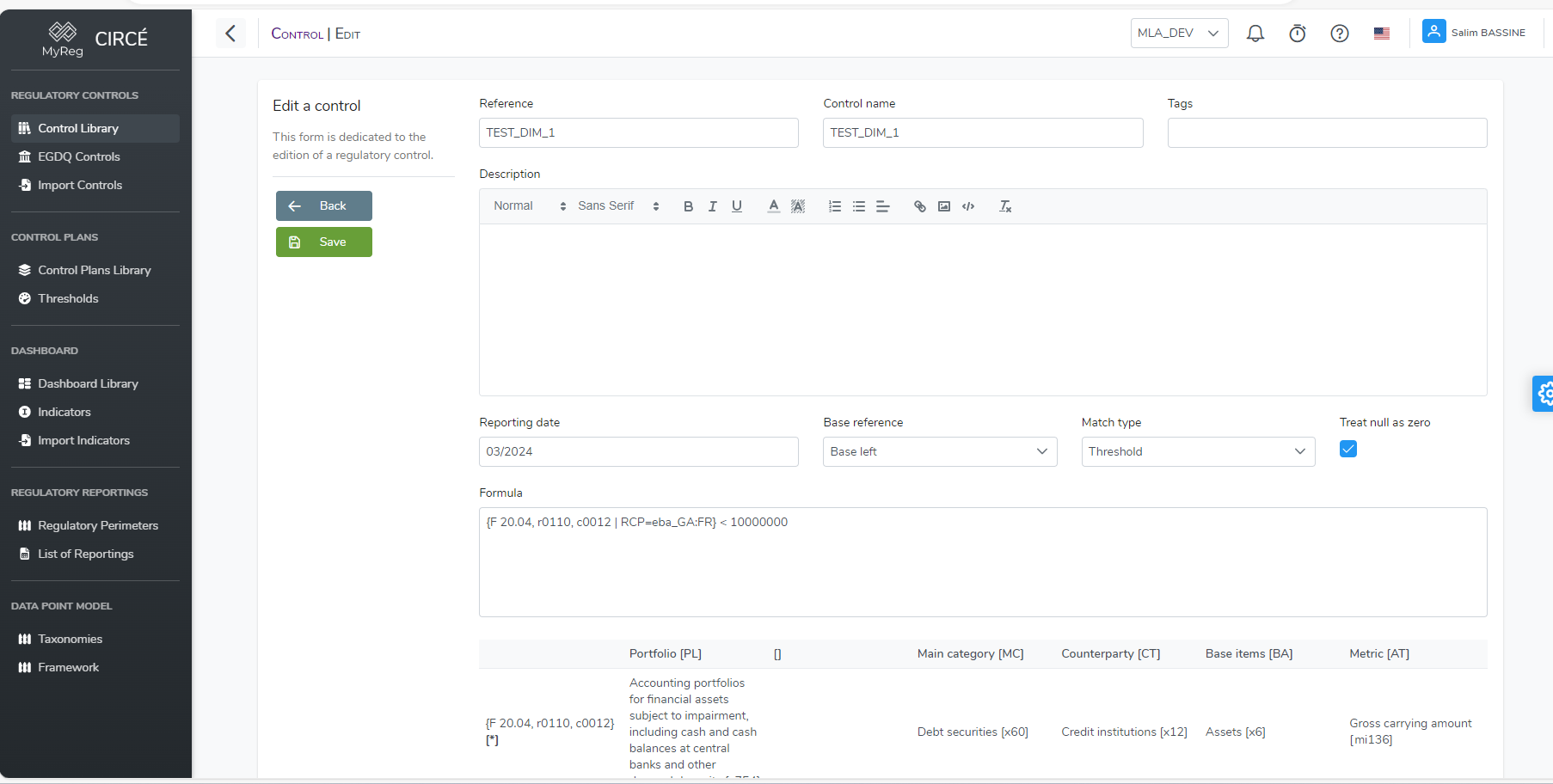Image resolution: width=1553 pixels, height=784 pixels.
Task: Insert a link in the description
Action: point(919,206)
